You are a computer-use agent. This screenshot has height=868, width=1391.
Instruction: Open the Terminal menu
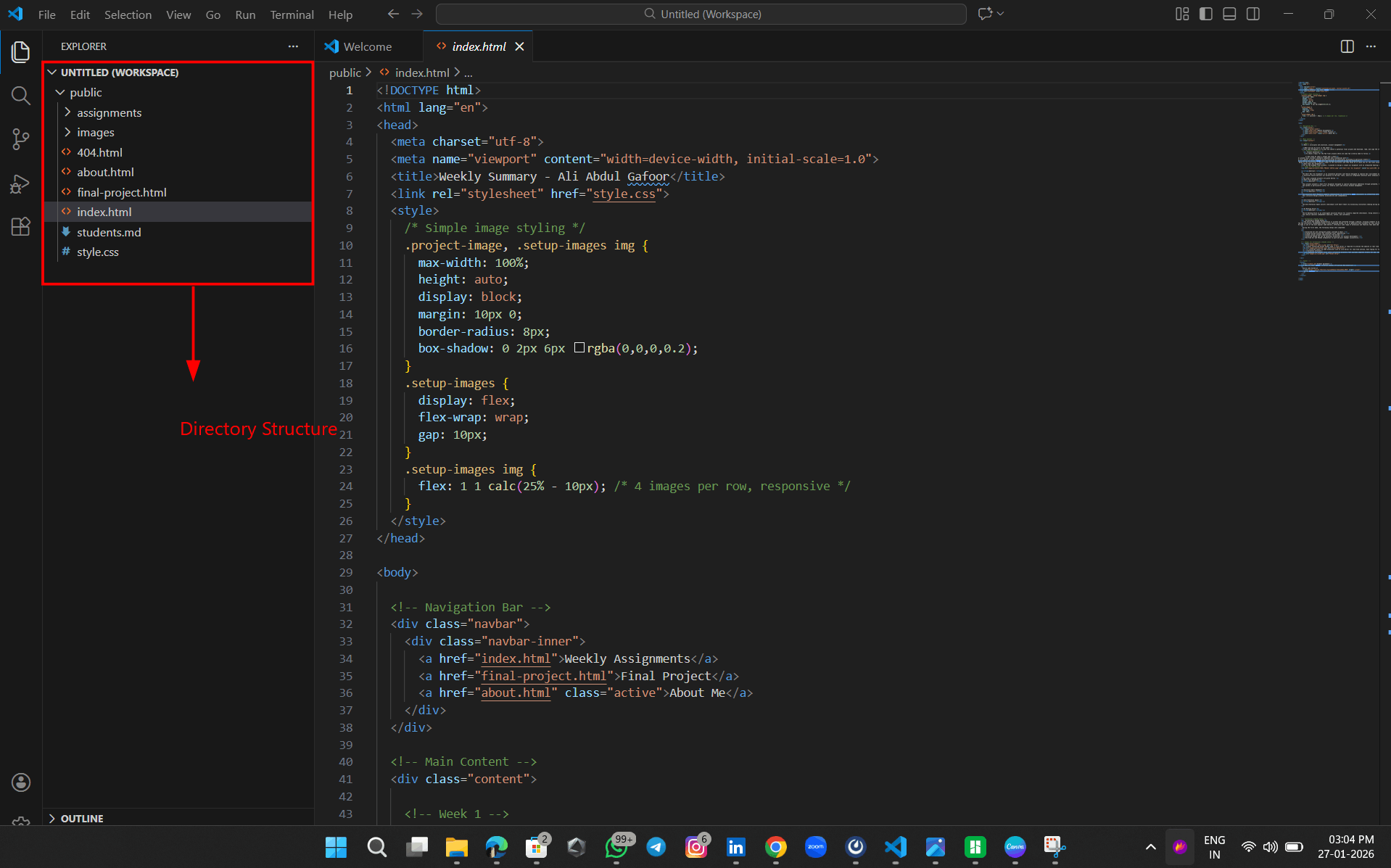pyautogui.click(x=292, y=15)
